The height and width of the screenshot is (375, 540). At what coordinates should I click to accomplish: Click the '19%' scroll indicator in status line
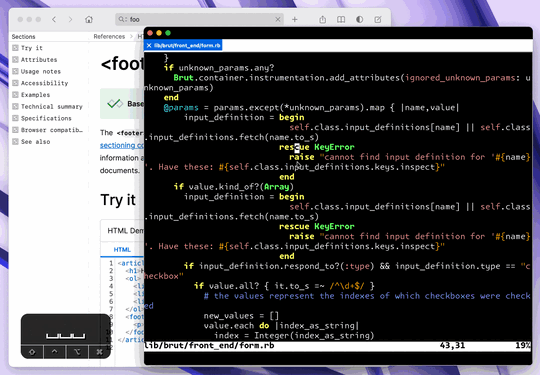pos(523,345)
